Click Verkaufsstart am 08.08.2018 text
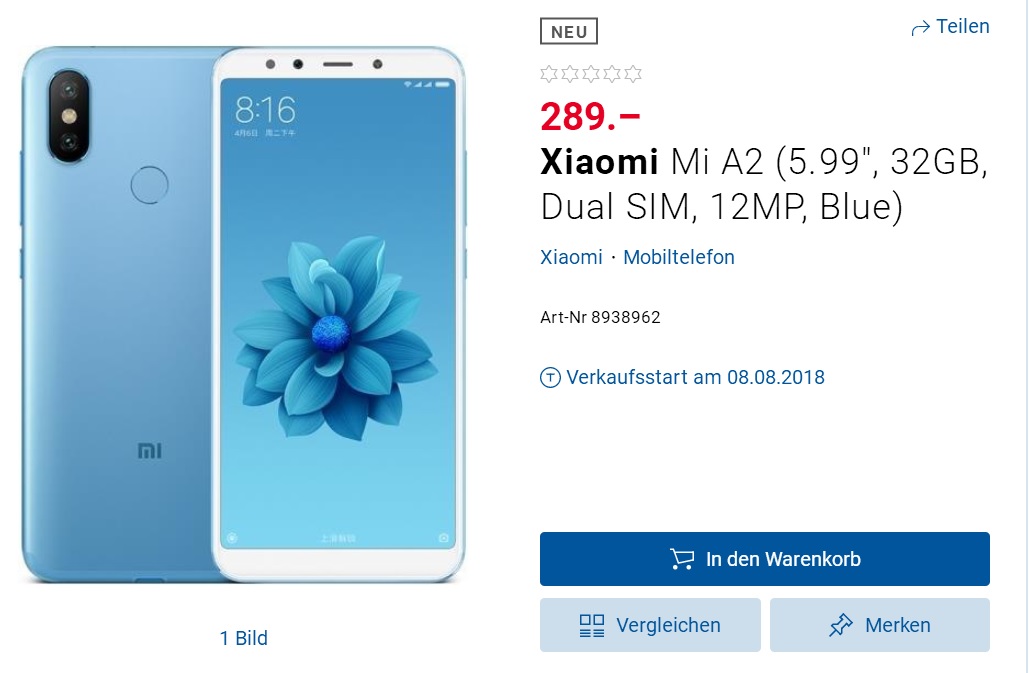This screenshot has width=1029, height=673. click(696, 378)
